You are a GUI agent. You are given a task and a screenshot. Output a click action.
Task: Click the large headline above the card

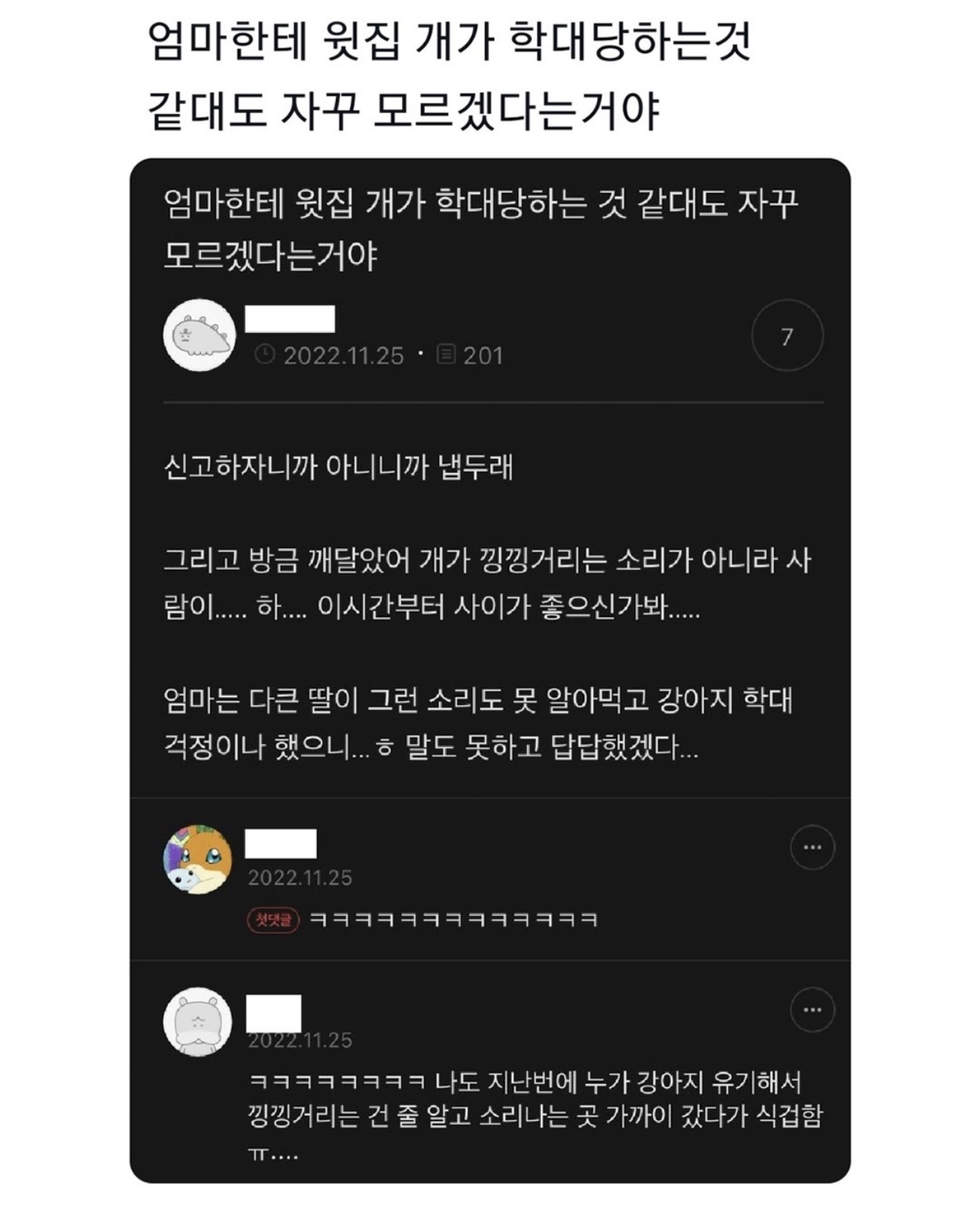[448, 76]
